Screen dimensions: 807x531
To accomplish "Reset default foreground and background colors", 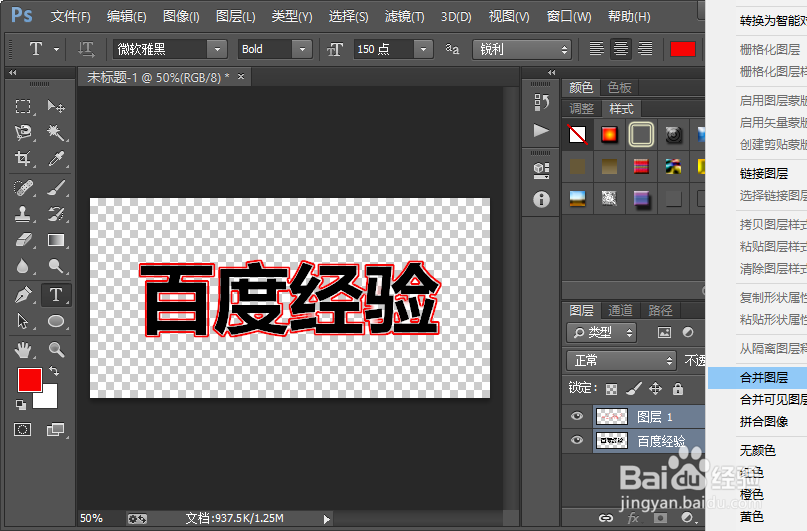I will pos(21,404).
